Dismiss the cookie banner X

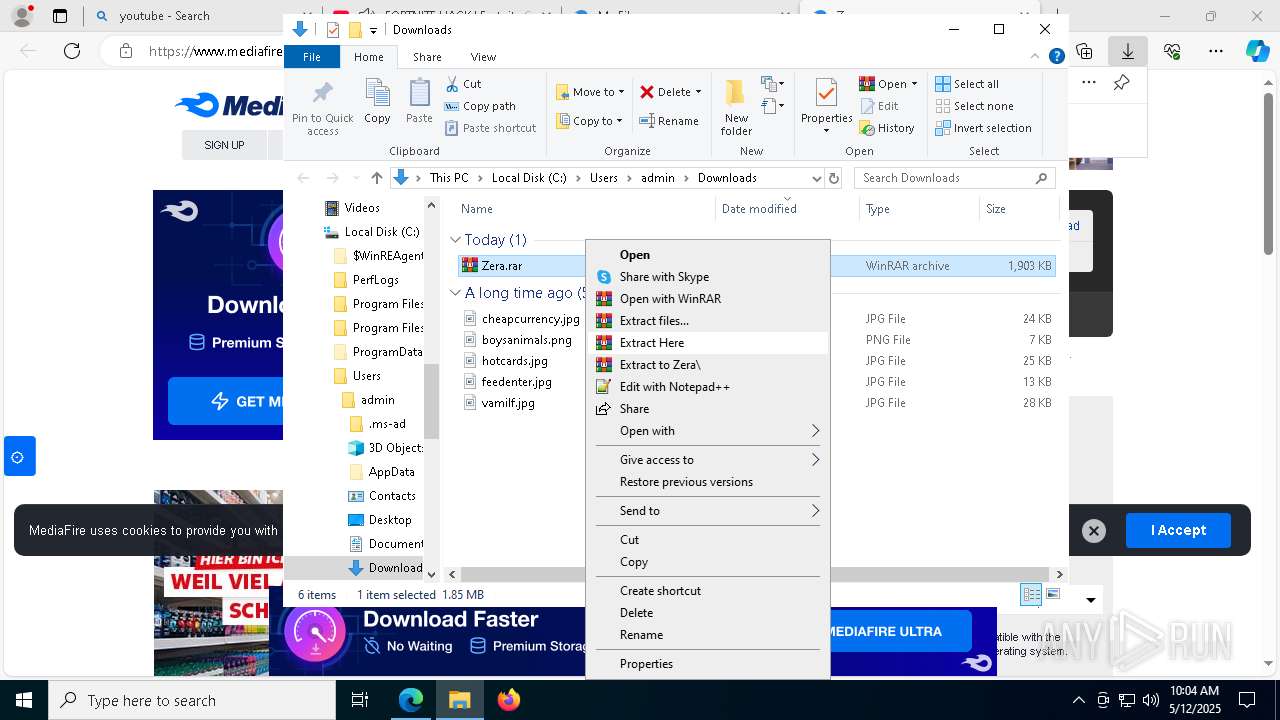(1094, 531)
